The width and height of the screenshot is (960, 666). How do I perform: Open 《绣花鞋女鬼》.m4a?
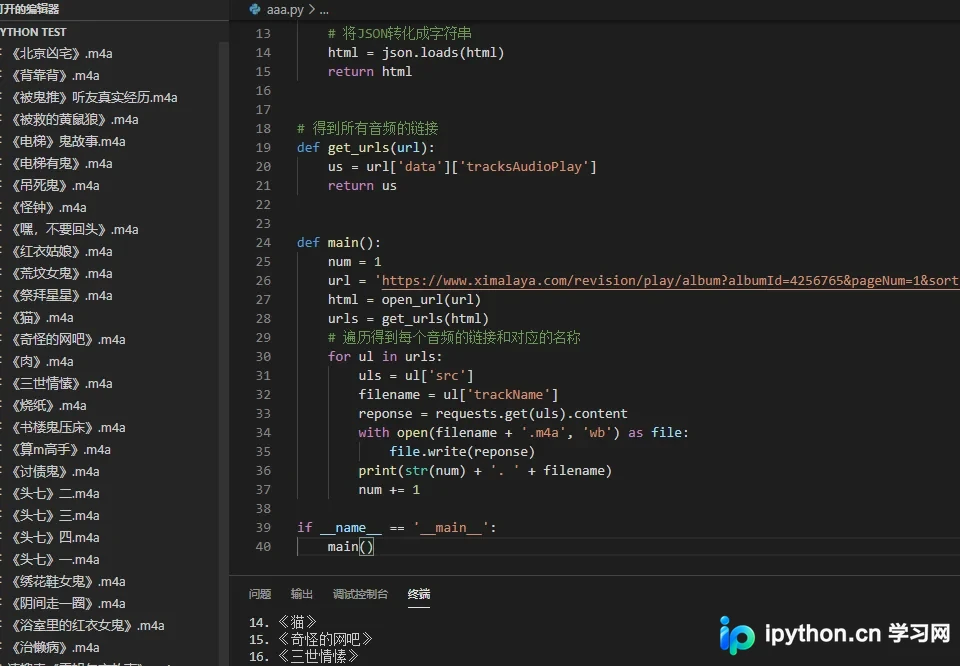tap(68, 583)
